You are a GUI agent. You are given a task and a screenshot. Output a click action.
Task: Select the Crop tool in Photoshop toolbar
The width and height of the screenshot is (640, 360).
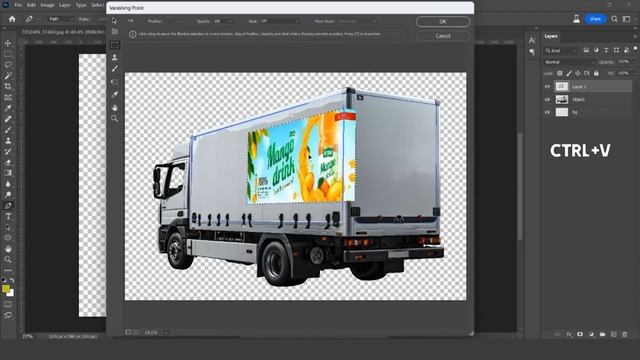pyautogui.click(x=8, y=87)
